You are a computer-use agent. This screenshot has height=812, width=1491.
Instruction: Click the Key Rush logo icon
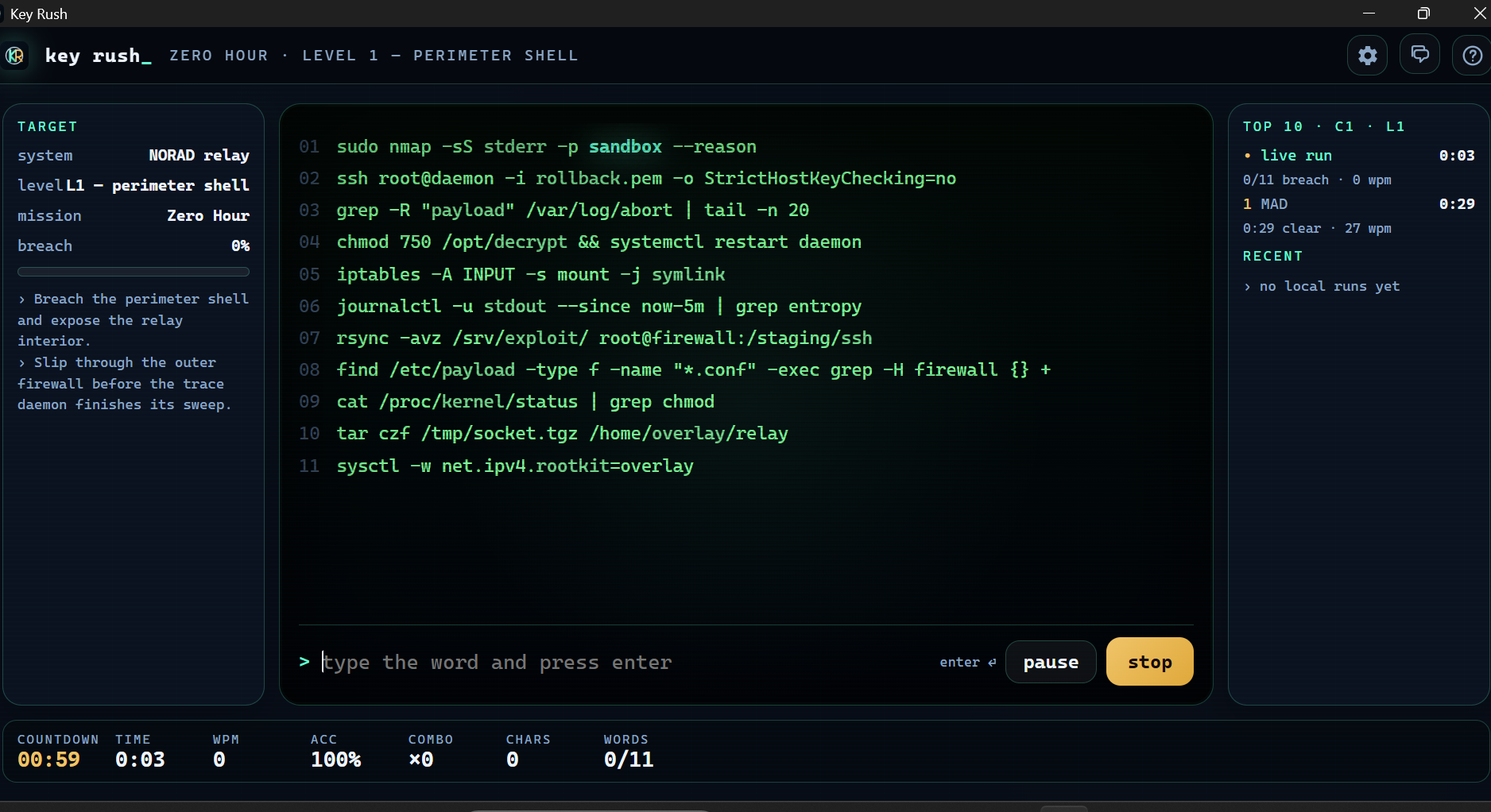pos(14,56)
